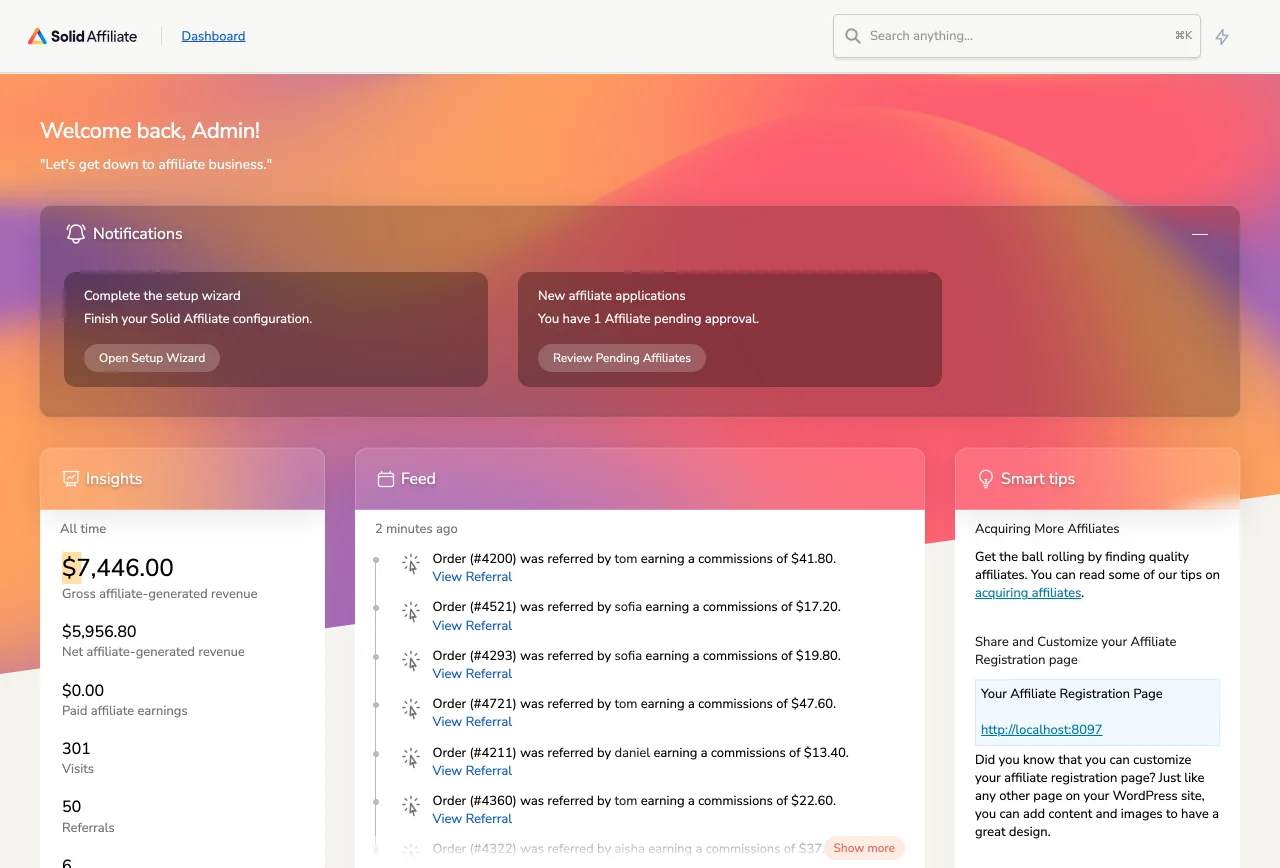This screenshot has height=868, width=1280.
Task: Click the 2 minutes ago timestamp
Action: click(x=416, y=529)
